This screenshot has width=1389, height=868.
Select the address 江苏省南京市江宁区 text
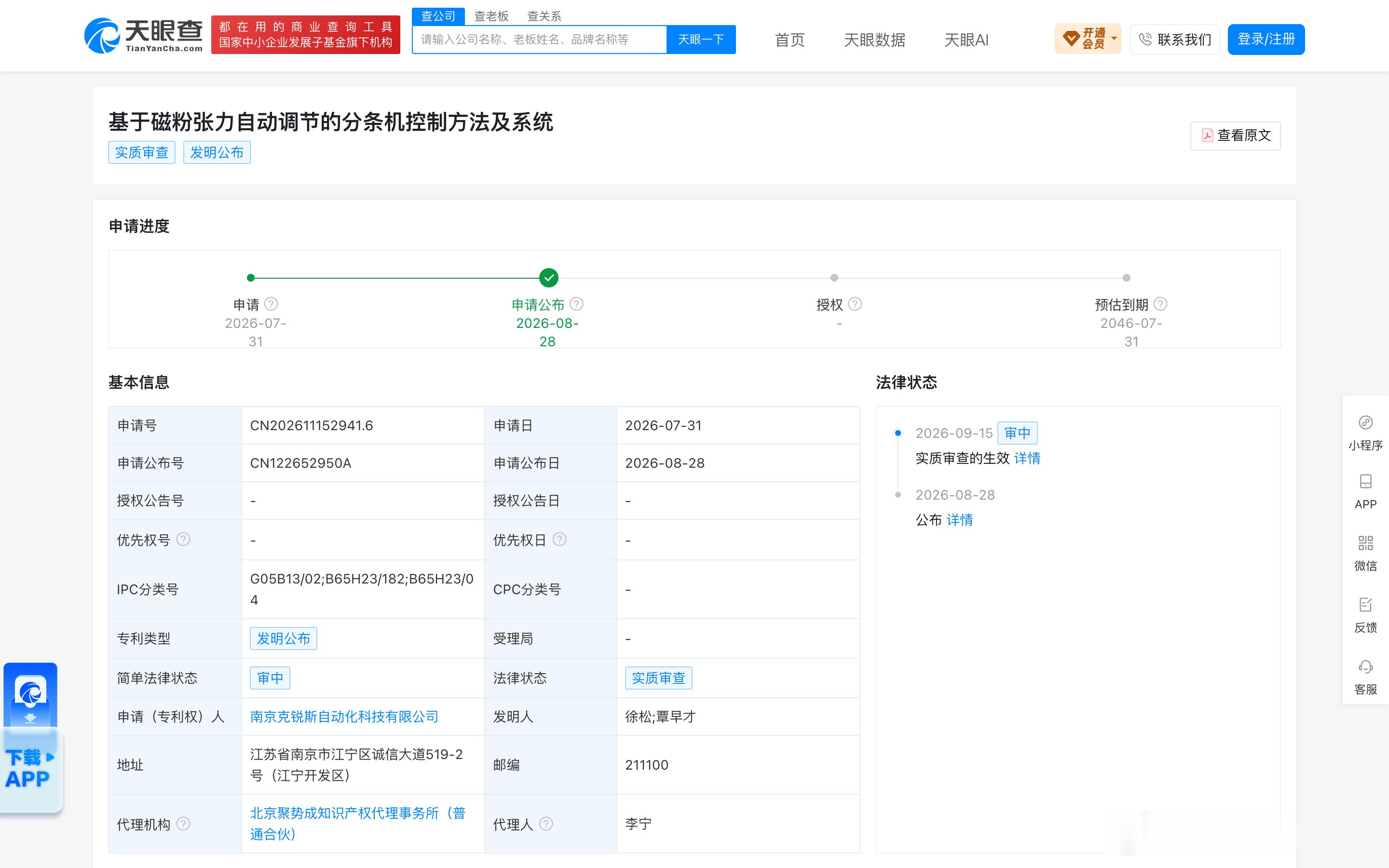point(356,765)
